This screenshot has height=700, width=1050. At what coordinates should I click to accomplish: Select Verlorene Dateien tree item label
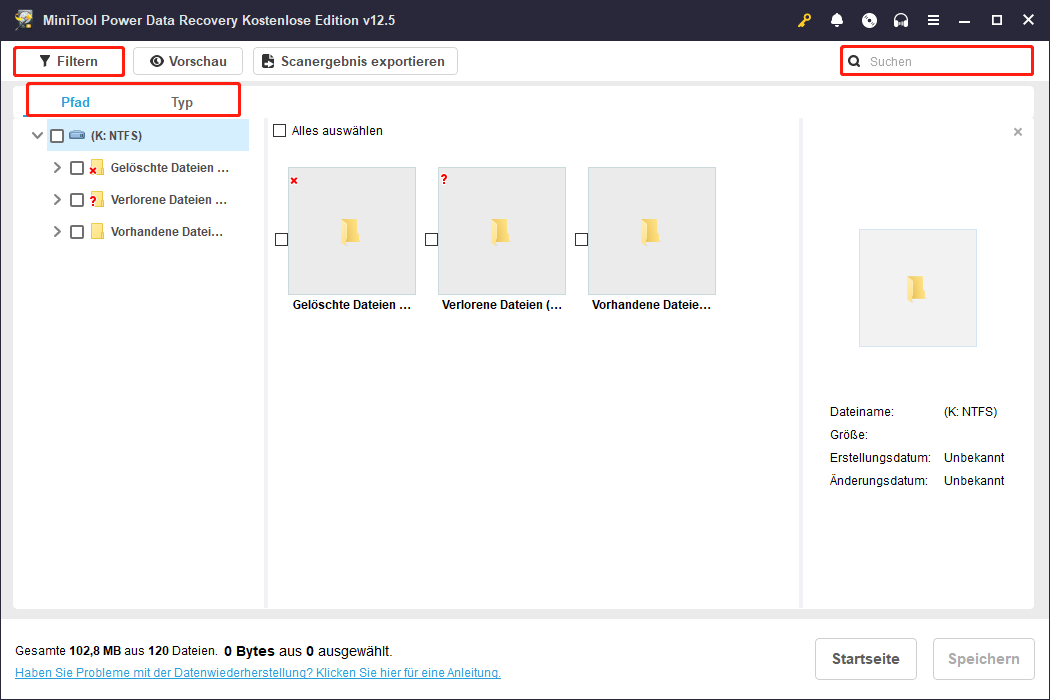pyautogui.click(x=169, y=200)
